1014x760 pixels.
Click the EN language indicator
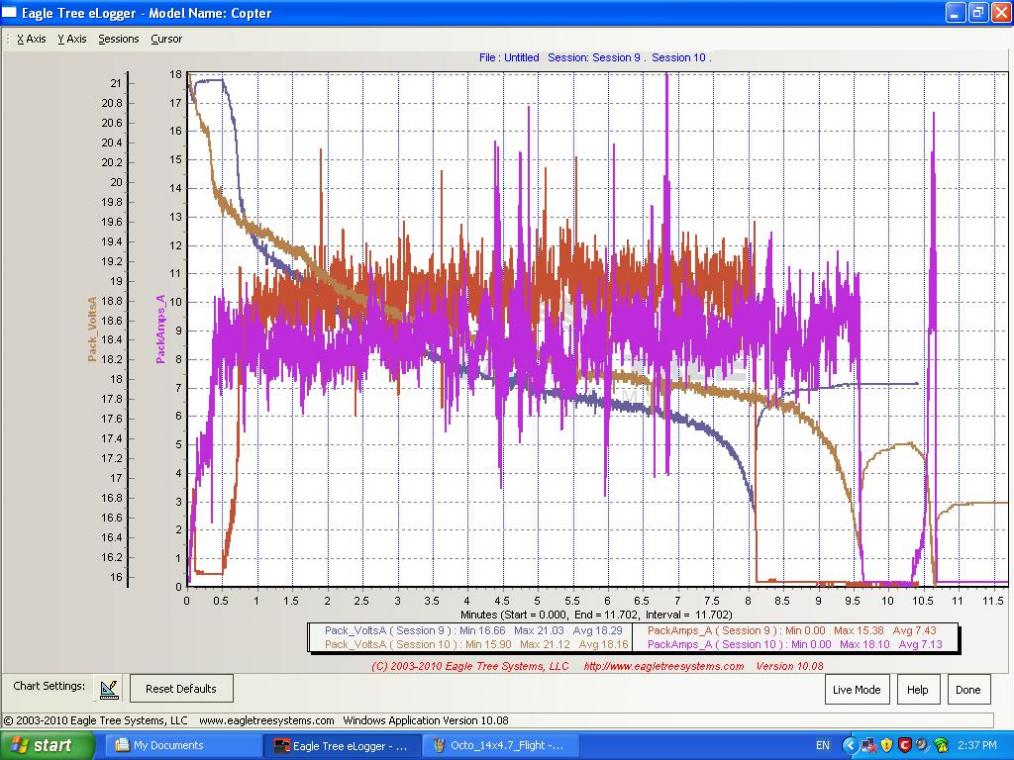pos(823,745)
